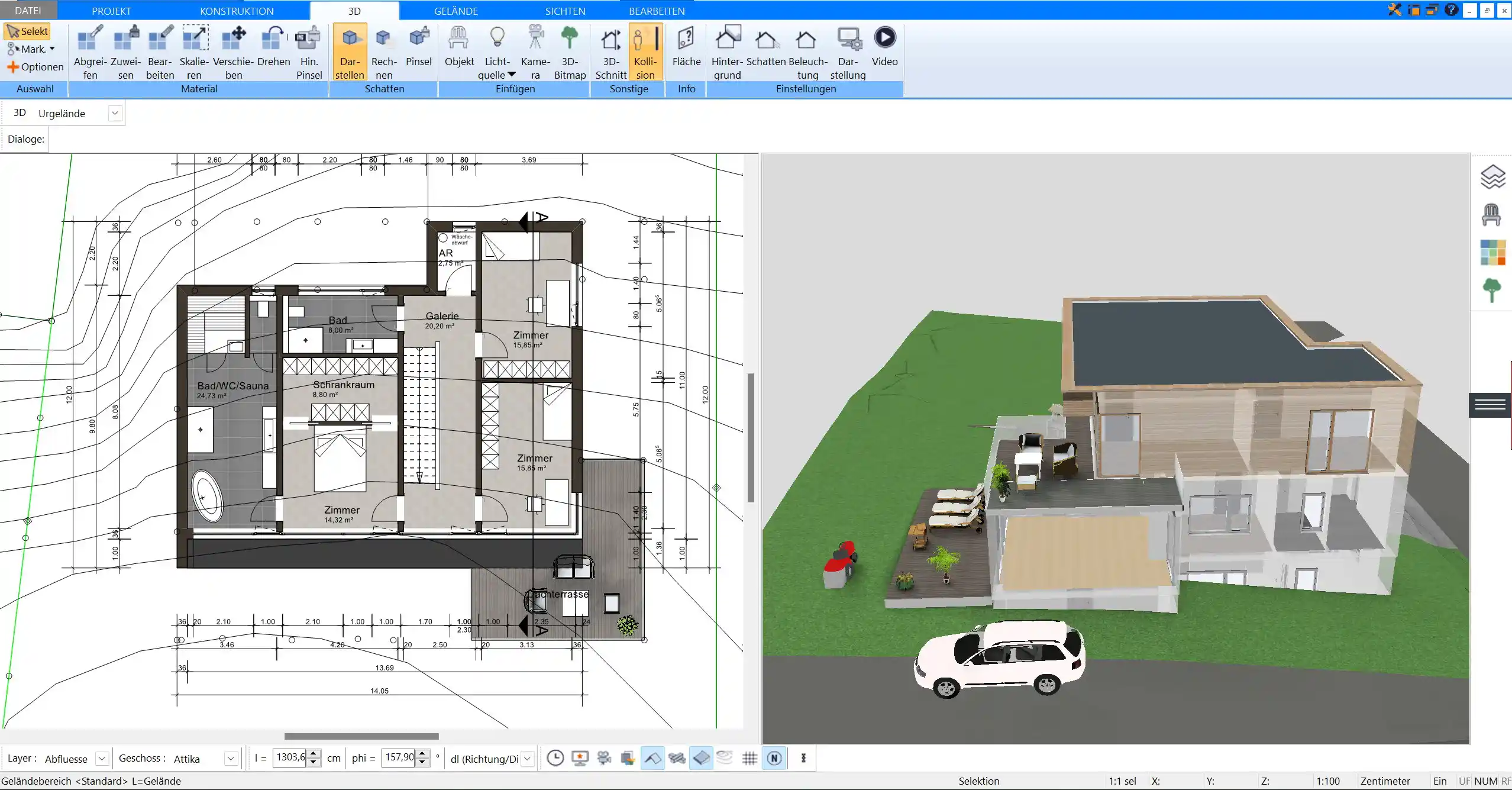
Task: Open Hintergrund settings
Action: coord(727,52)
